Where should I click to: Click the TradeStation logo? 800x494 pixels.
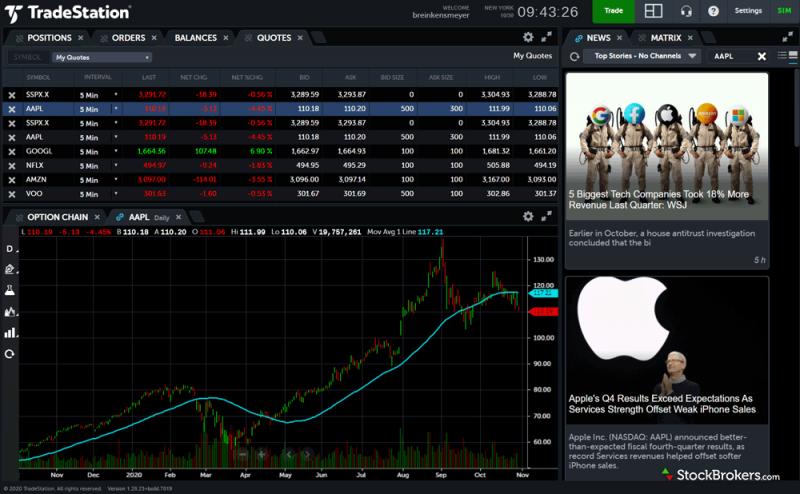(x=67, y=13)
